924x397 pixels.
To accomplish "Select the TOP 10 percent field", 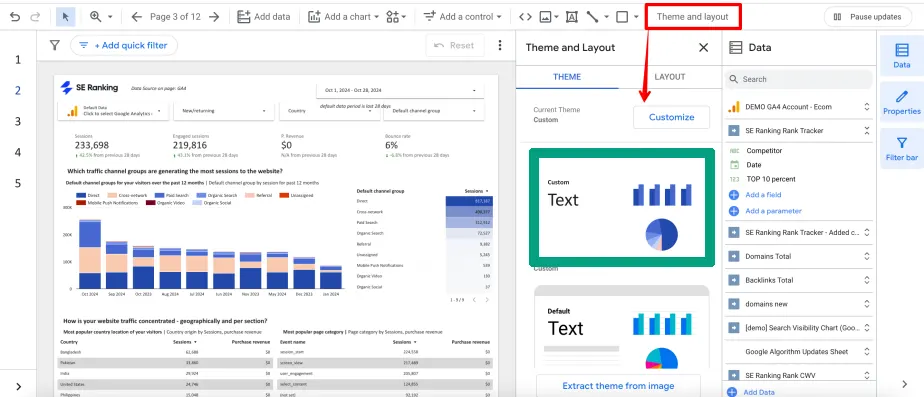I will click(x=771, y=179).
